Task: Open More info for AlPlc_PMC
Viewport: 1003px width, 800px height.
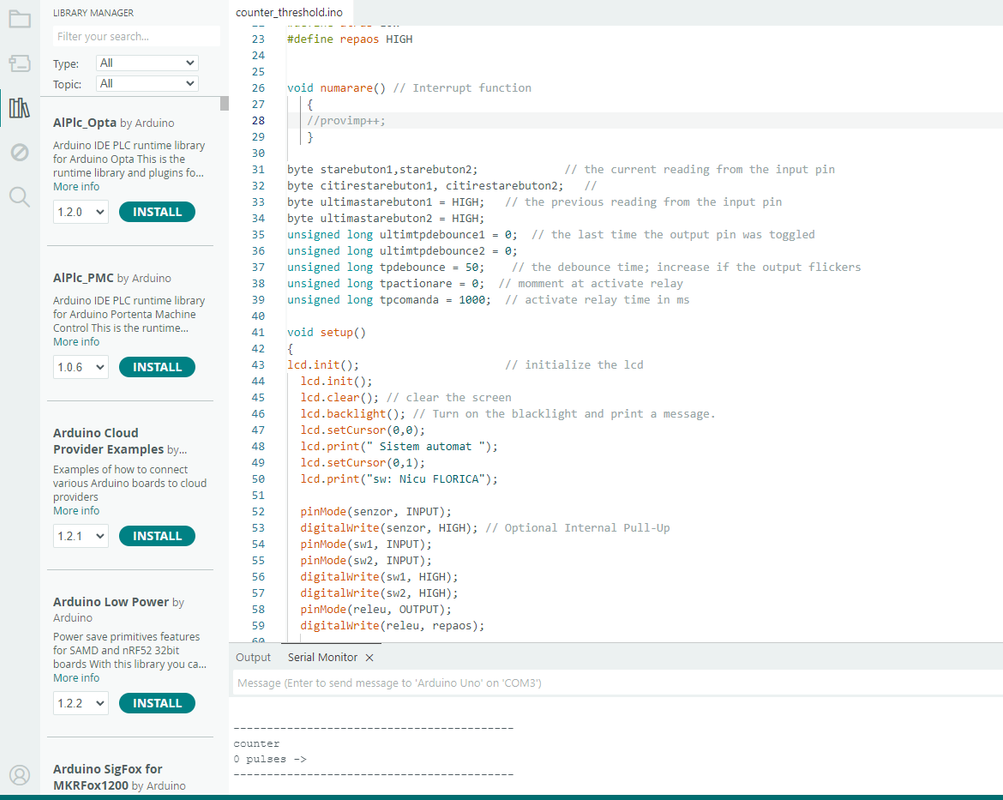Action: [x=76, y=342]
